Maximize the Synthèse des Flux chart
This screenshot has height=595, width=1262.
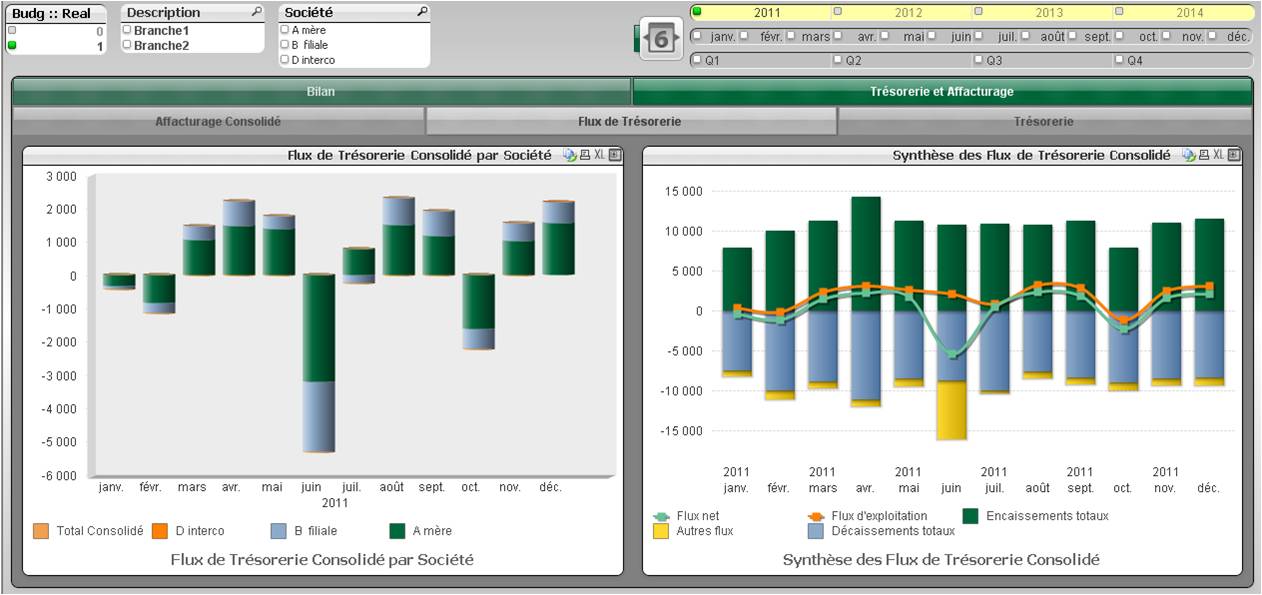1234,155
